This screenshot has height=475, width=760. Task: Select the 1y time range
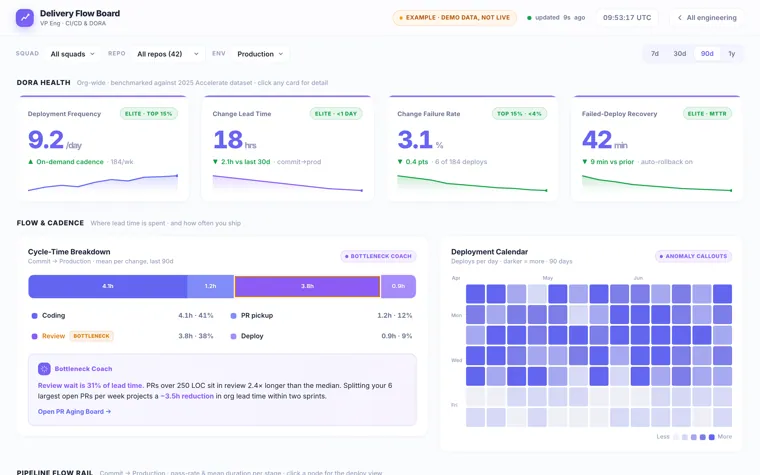[731, 54]
